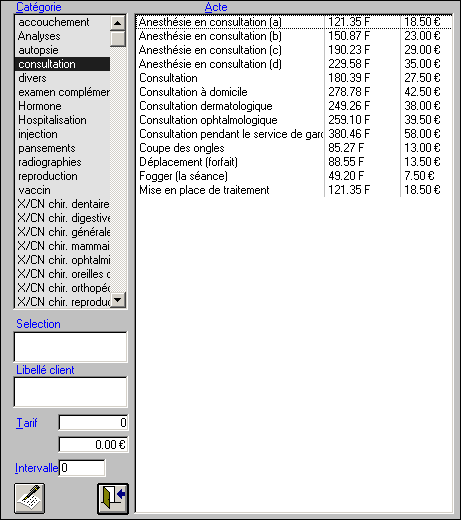Focus the Intervalle input field
Viewport: 461px width, 520px height.
(82, 468)
